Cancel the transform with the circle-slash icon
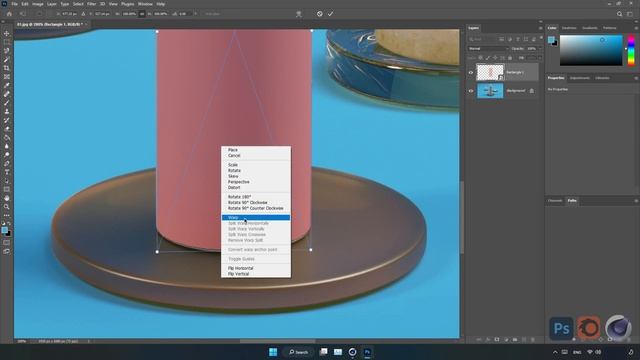Image resolution: width=640 pixels, height=360 pixels. 320,14
